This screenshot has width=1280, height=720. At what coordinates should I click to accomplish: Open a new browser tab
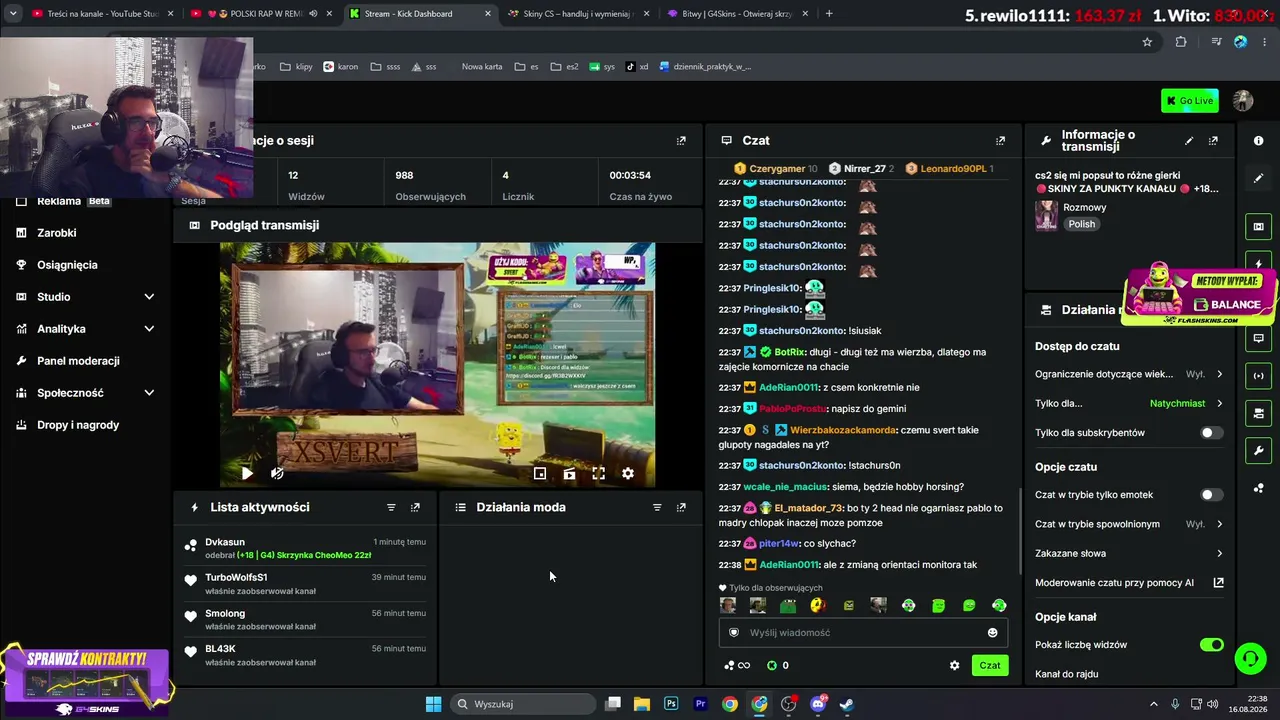point(829,14)
